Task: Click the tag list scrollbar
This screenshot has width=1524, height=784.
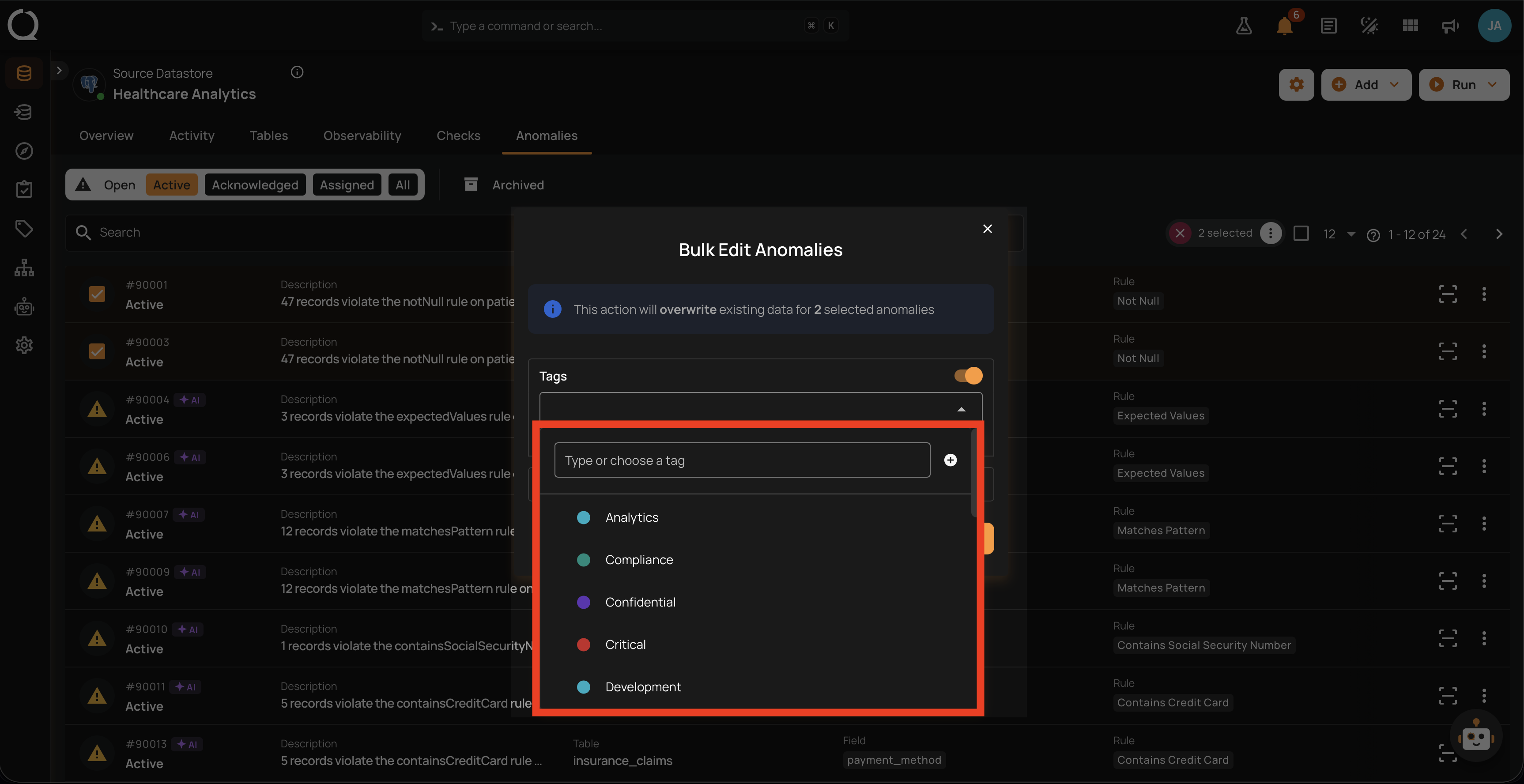Action: (974, 473)
